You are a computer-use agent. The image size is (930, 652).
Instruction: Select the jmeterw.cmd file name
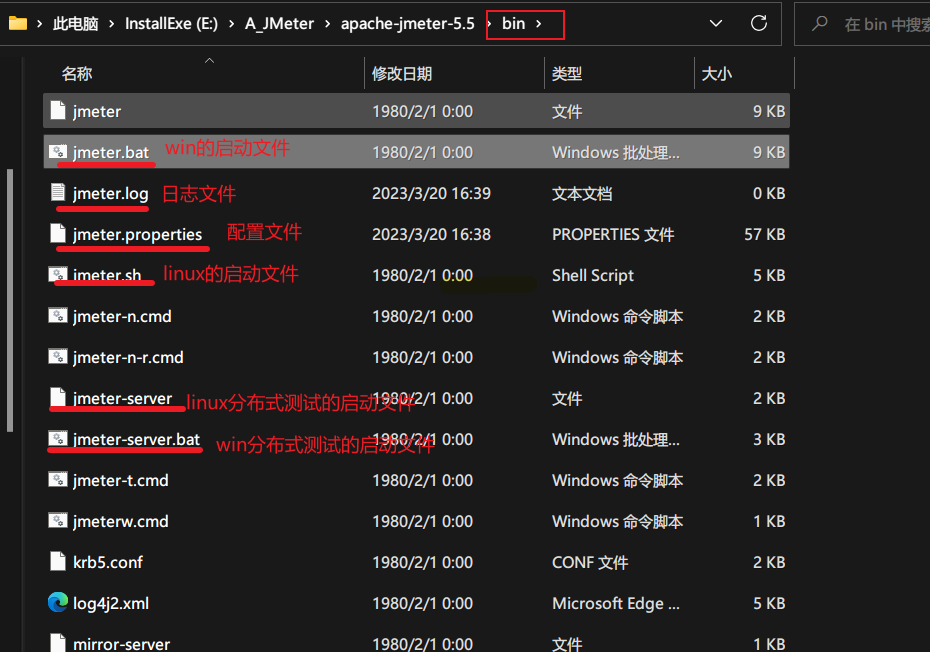[121, 521]
